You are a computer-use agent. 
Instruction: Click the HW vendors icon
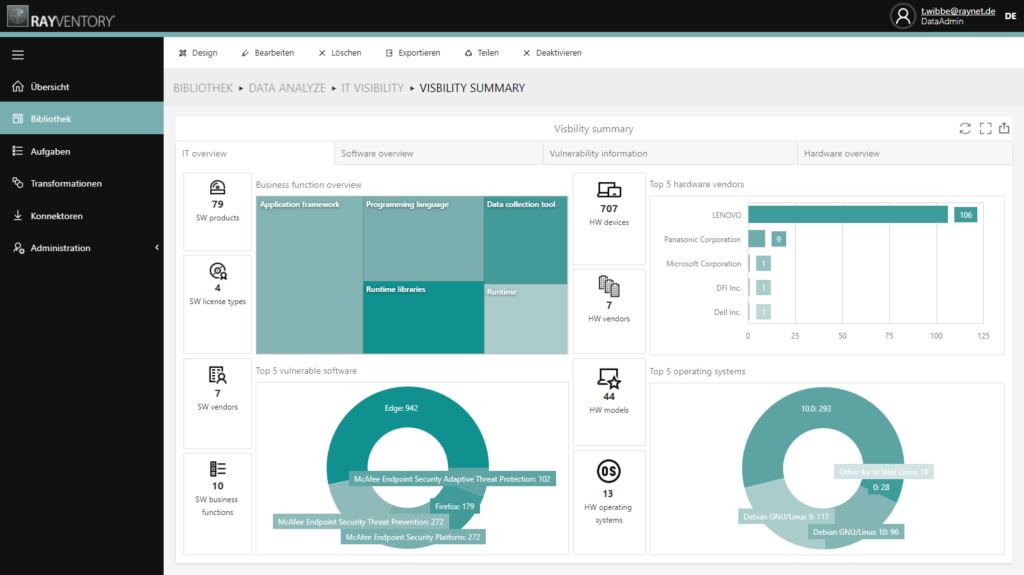click(x=609, y=286)
